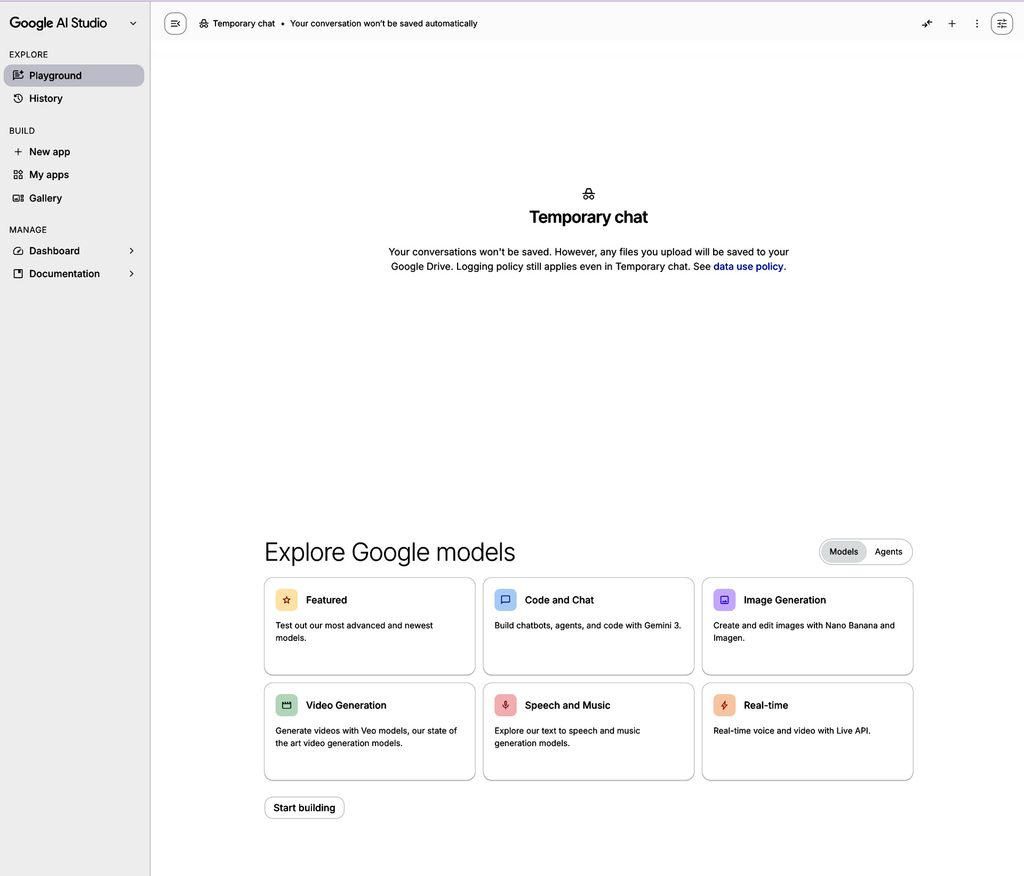Switch to Agents view toggle
This screenshot has height=876, width=1024.
pos(888,551)
